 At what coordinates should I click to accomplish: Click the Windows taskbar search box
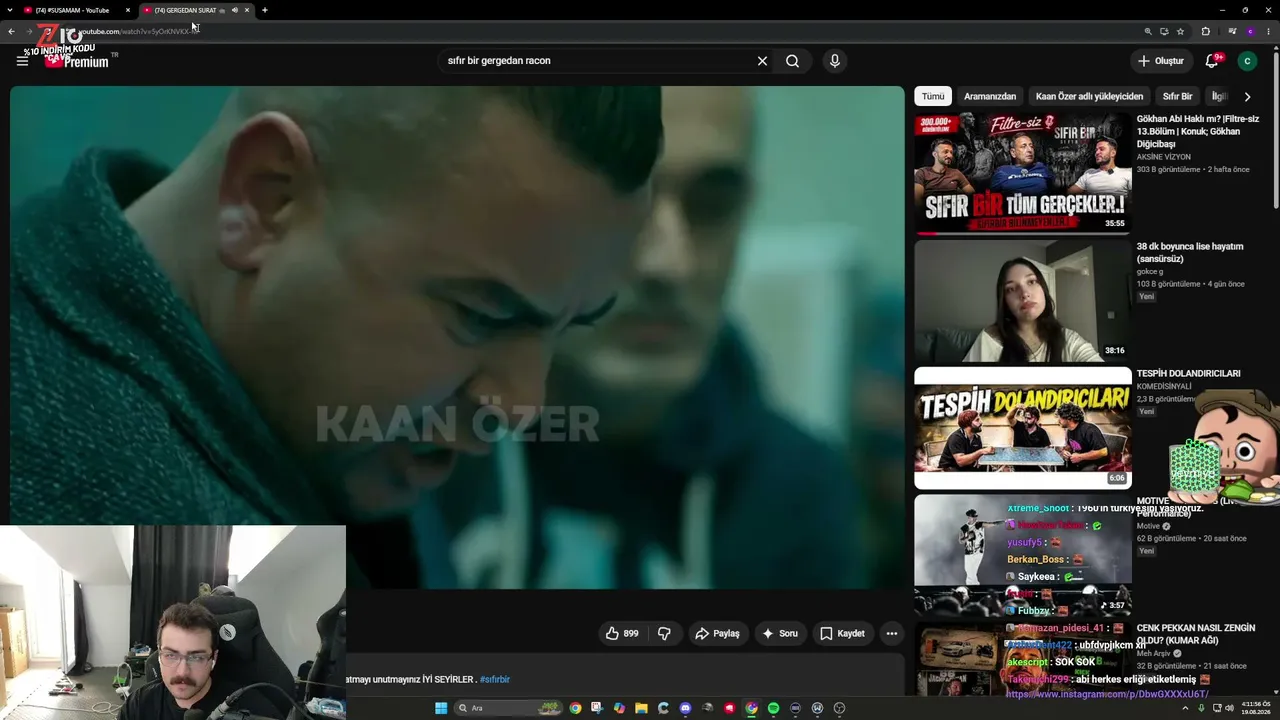coord(509,708)
